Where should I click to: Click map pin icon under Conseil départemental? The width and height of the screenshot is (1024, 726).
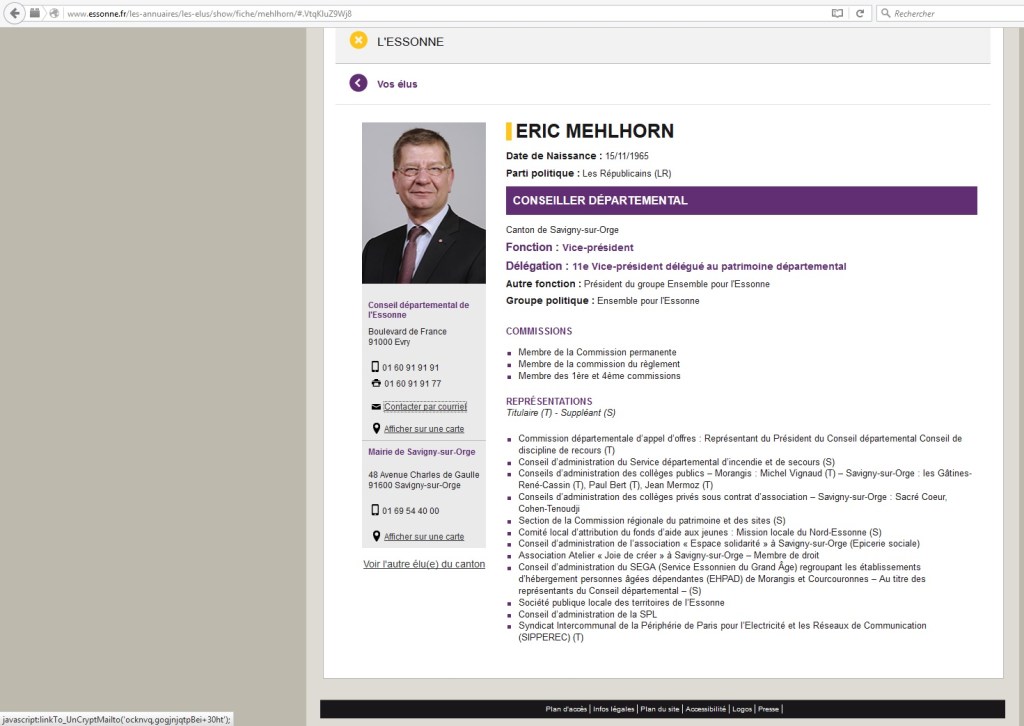coord(375,429)
